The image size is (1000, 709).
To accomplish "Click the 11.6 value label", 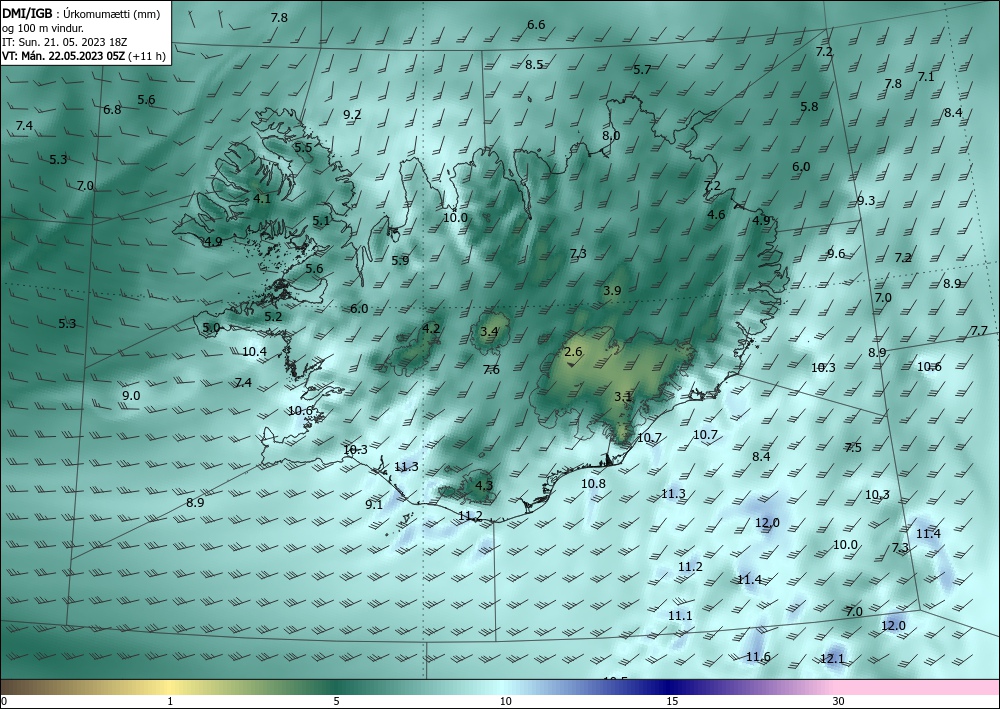I will click(758, 657).
